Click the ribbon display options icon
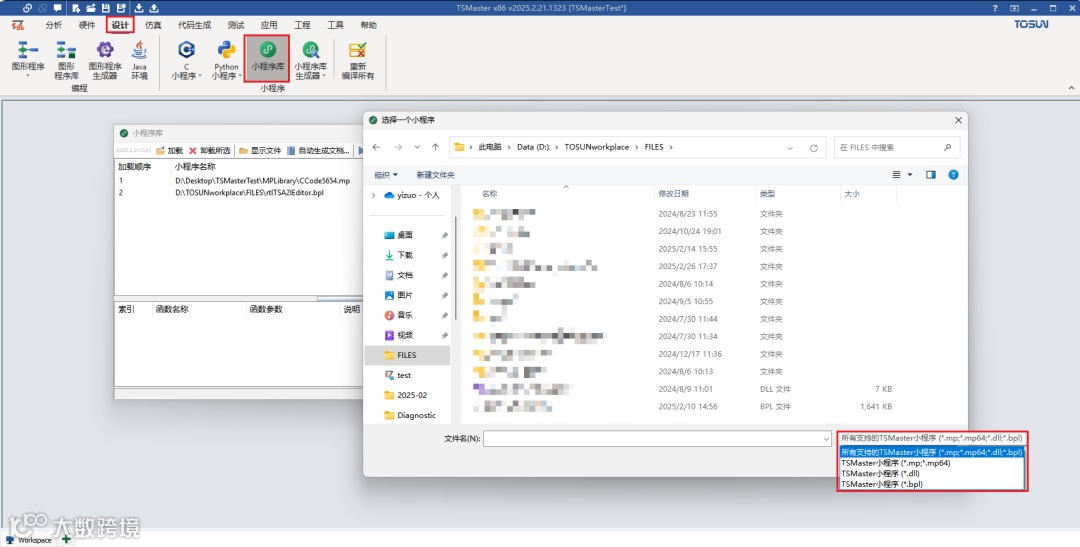This screenshot has height=547, width=1080. pyautogui.click(x=1015, y=8)
